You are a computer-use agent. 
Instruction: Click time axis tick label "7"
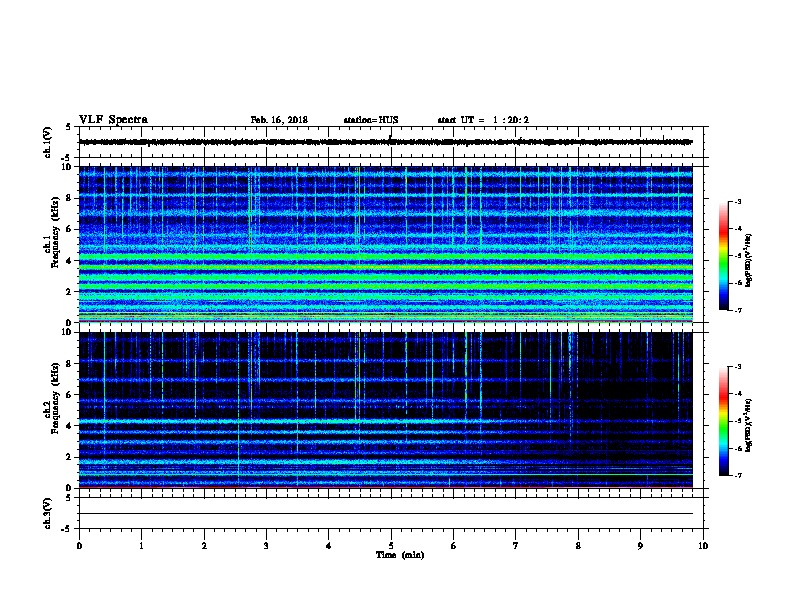pyautogui.click(x=516, y=545)
